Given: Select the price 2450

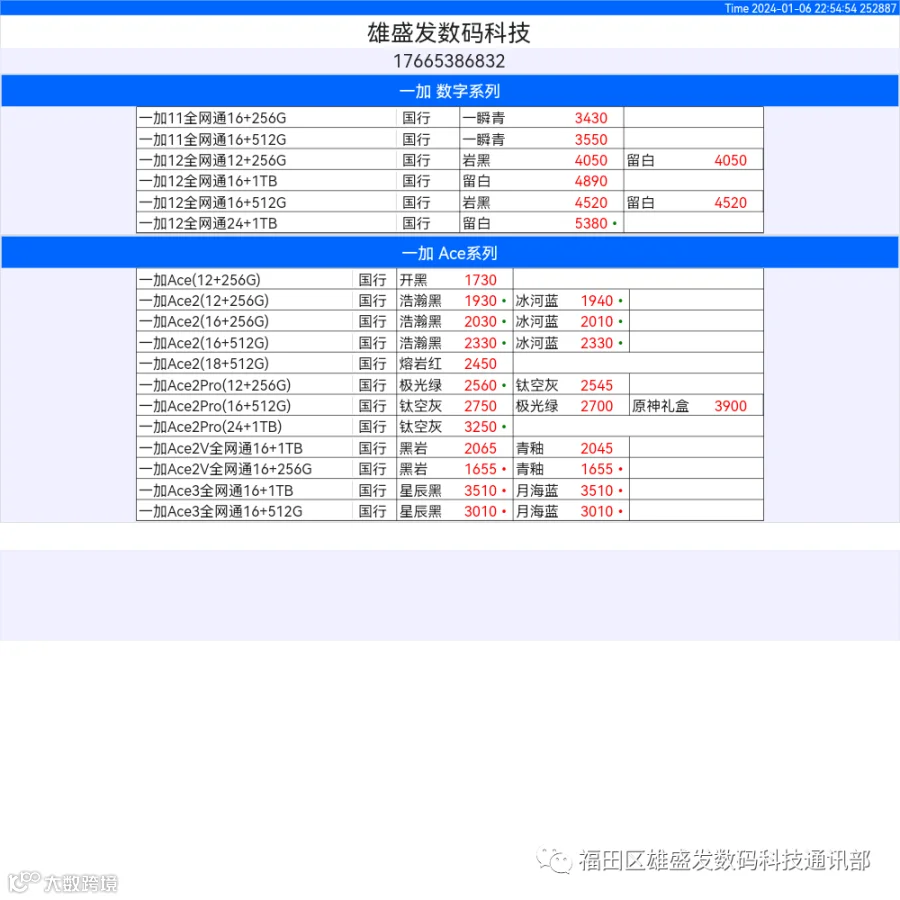Looking at the screenshot, I should [480, 364].
